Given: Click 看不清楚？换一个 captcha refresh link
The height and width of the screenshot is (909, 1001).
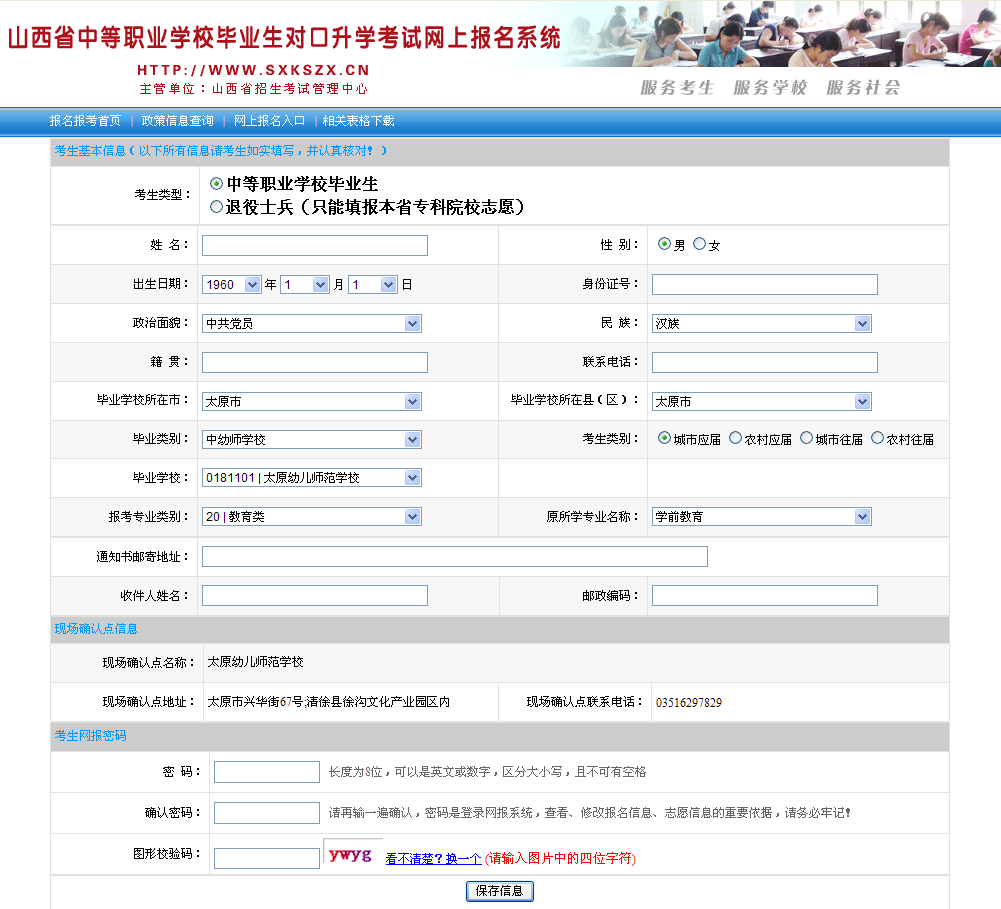Looking at the screenshot, I should coord(433,859).
